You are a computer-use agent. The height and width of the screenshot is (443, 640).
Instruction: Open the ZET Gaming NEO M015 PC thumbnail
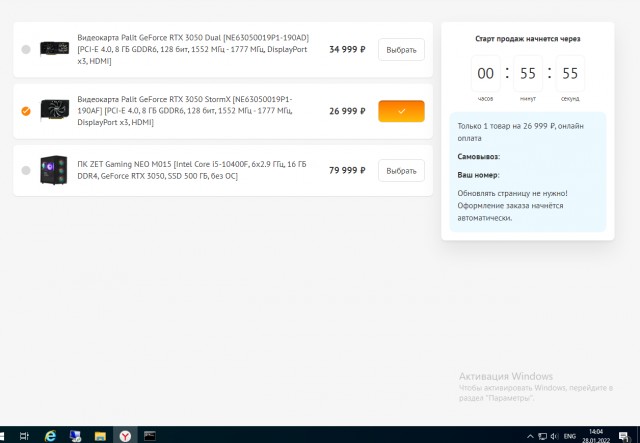[x=53, y=170]
